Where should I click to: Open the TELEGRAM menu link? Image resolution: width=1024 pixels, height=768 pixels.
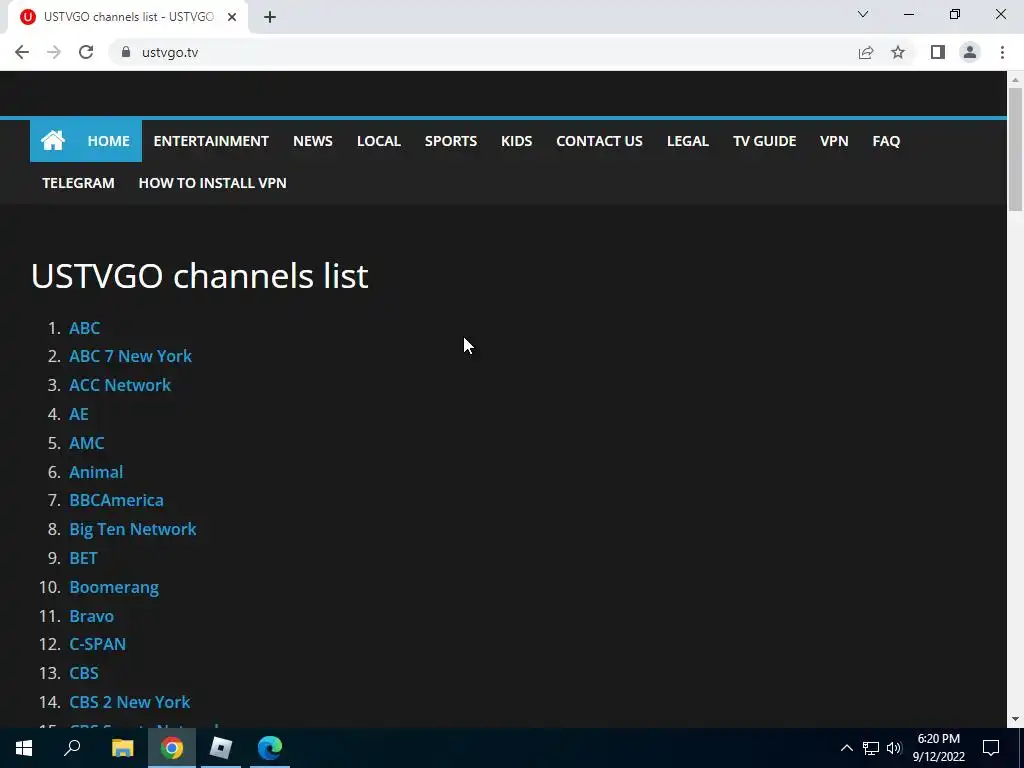tap(78, 183)
